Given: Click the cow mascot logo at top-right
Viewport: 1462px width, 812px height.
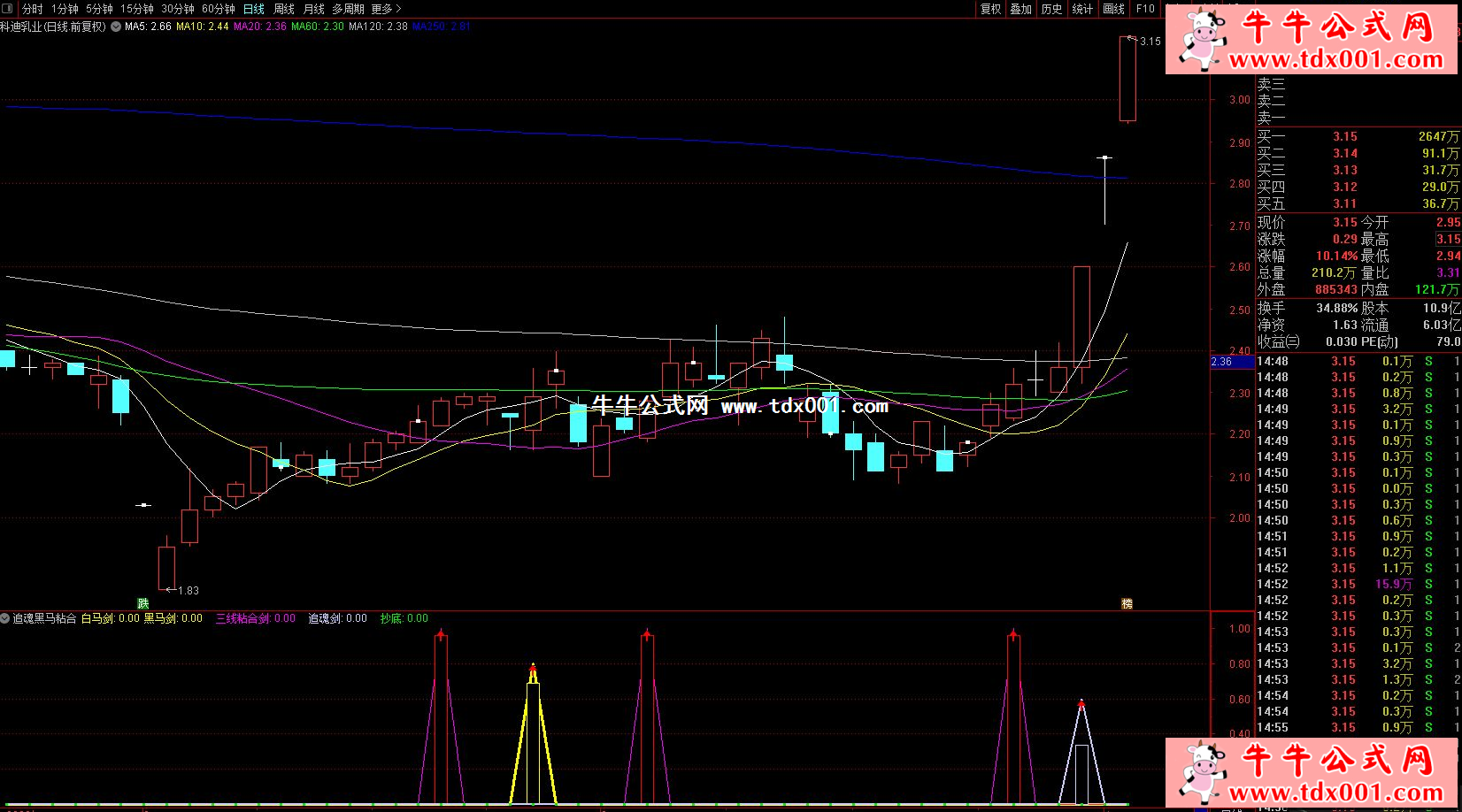Looking at the screenshot, I should tap(1201, 39).
